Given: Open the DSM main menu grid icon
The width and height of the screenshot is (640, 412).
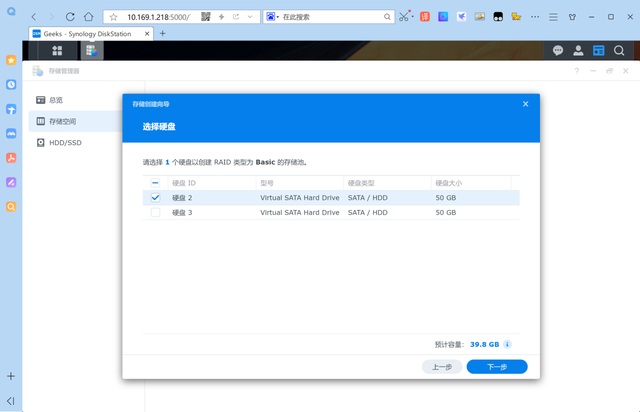Looking at the screenshot, I should point(57,51).
